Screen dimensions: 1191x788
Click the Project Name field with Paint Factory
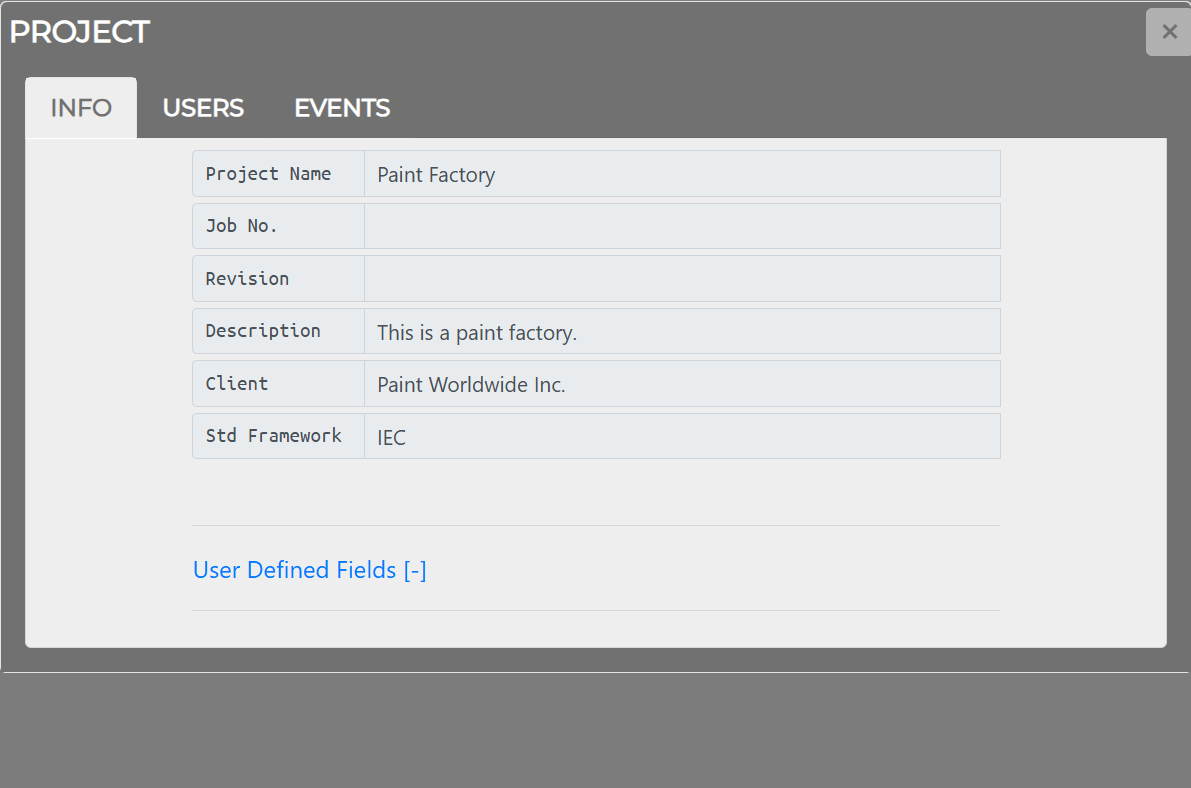click(x=682, y=174)
